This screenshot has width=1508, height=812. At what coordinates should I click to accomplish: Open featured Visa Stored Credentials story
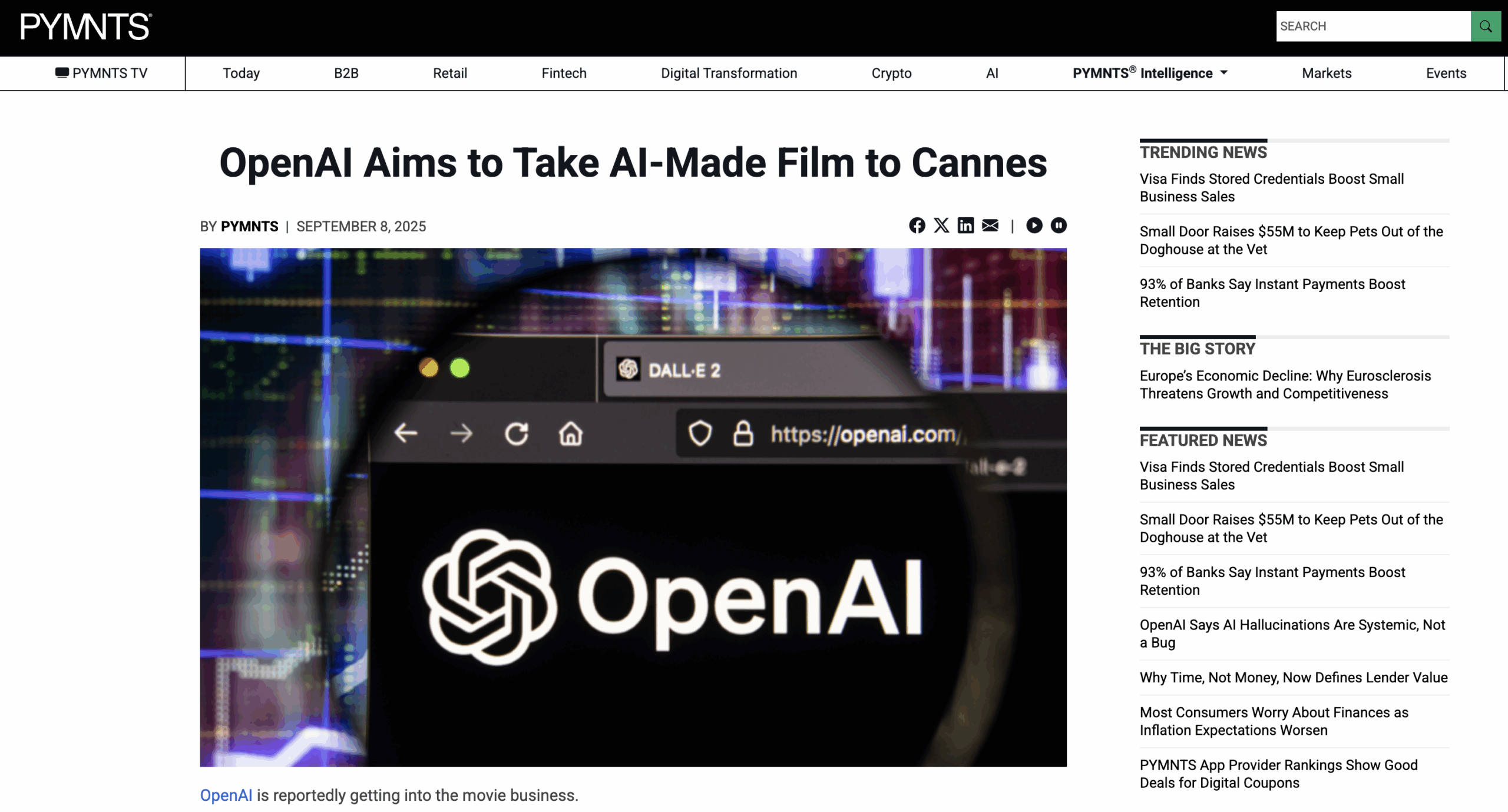coord(1272,475)
